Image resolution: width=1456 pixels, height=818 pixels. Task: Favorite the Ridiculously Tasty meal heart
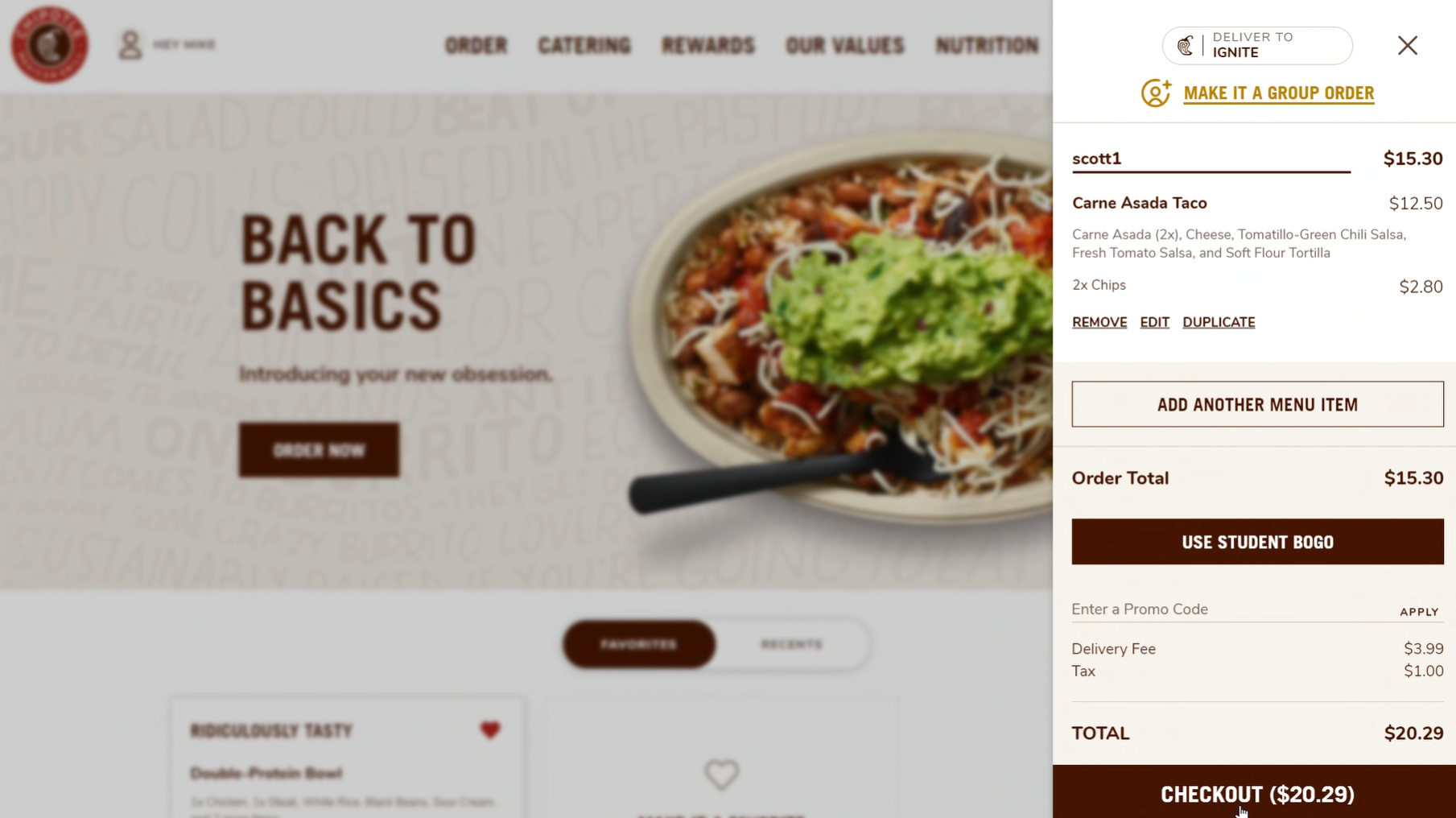coord(490,730)
